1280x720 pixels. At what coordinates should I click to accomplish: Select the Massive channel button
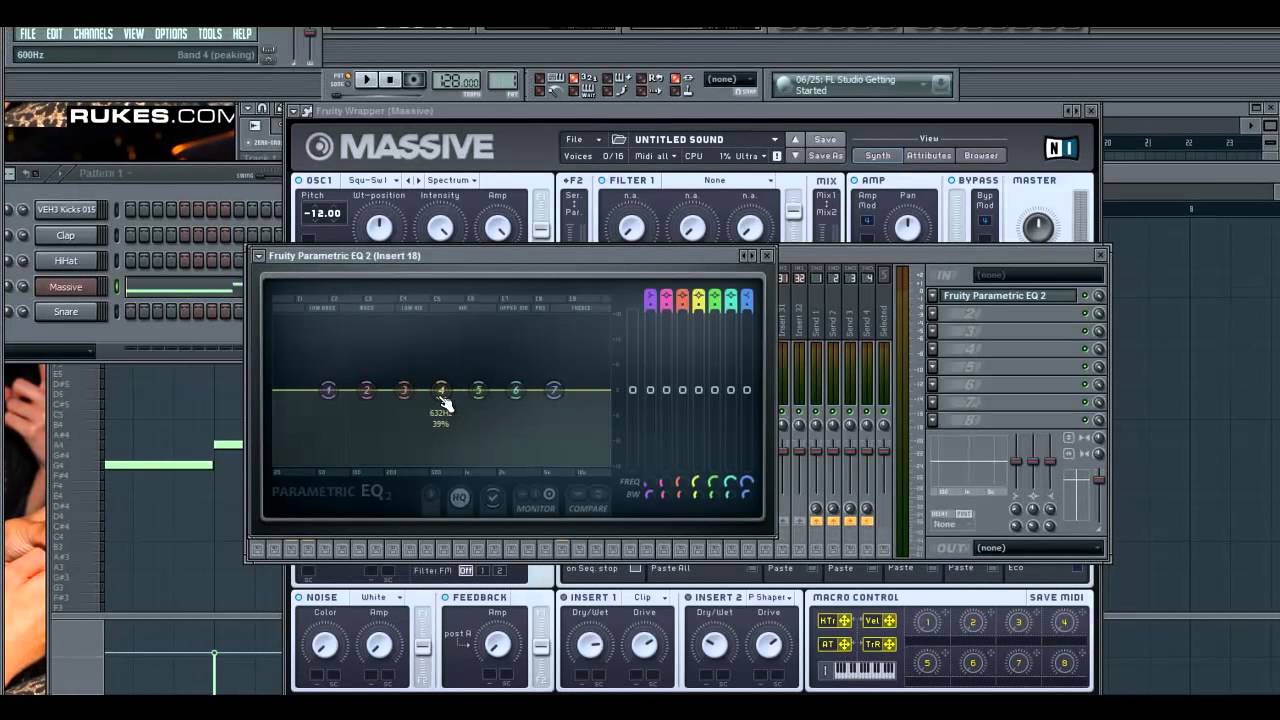[x=66, y=287]
